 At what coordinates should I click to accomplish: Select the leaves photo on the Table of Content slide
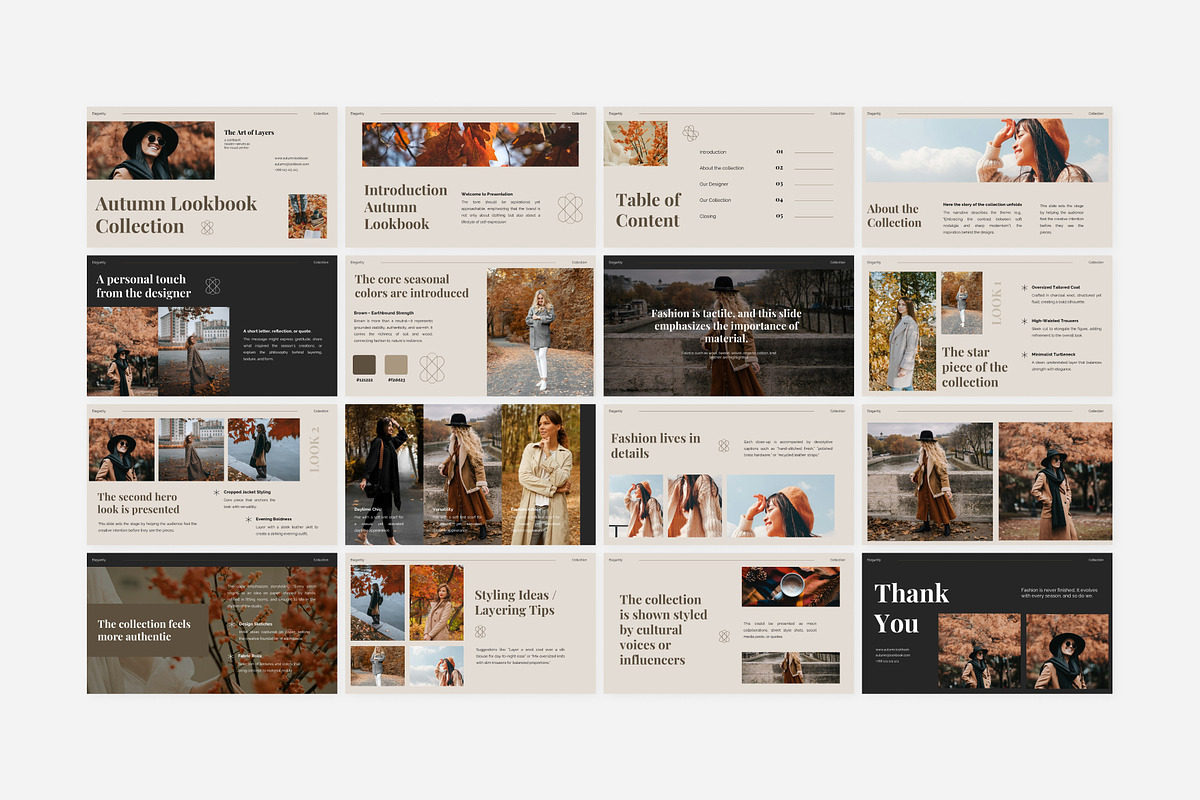click(x=635, y=144)
